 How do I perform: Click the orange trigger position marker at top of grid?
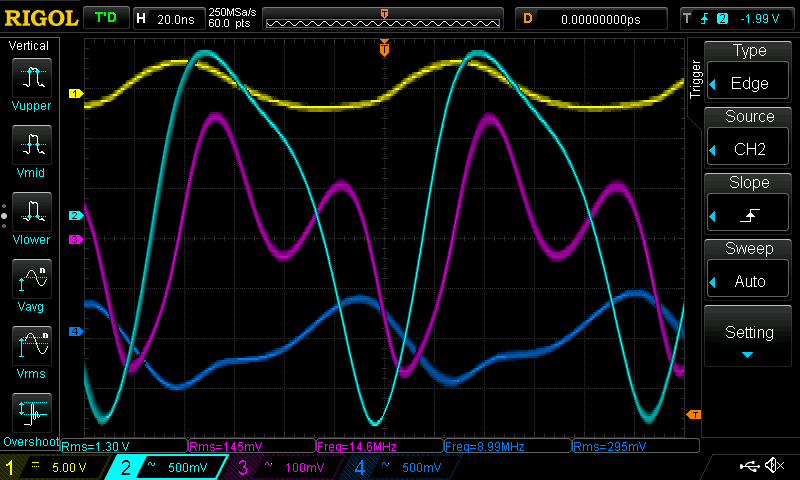coord(384,48)
